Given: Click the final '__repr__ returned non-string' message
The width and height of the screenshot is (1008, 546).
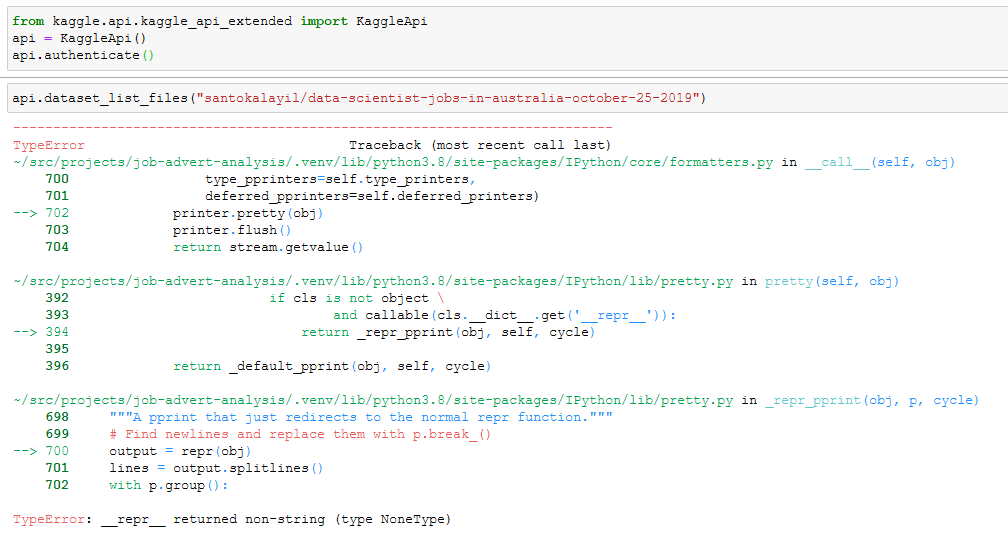Looking at the screenshot, I should (x=275, y=519).
